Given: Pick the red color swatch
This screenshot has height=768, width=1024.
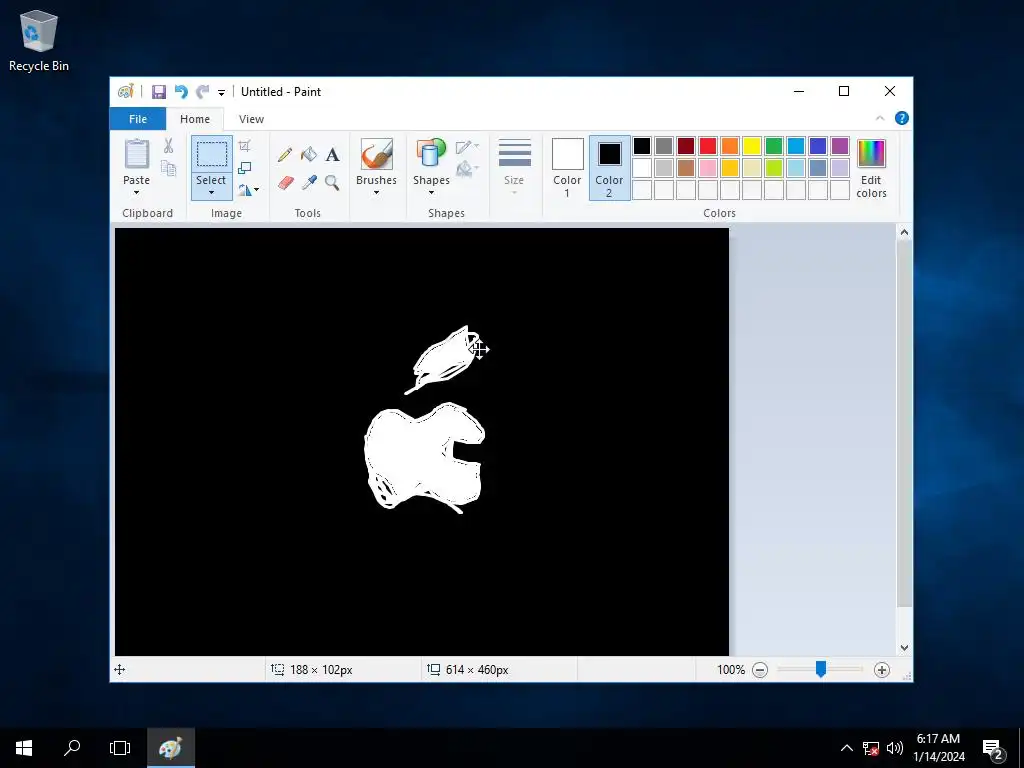Looking at the screenshot, I should (708, 146).
